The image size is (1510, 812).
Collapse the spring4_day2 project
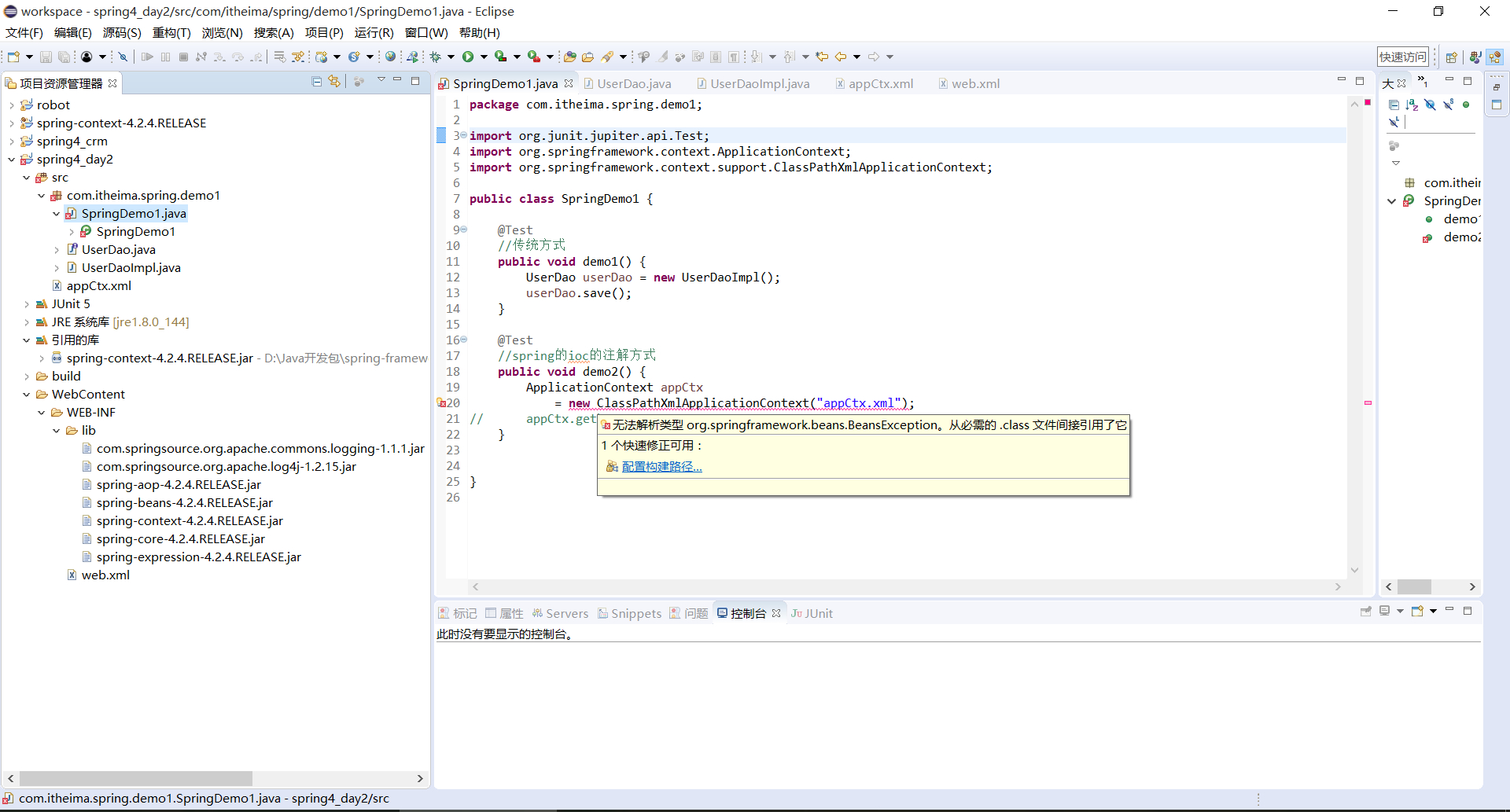pyautogui.click(x=11, y=160)
